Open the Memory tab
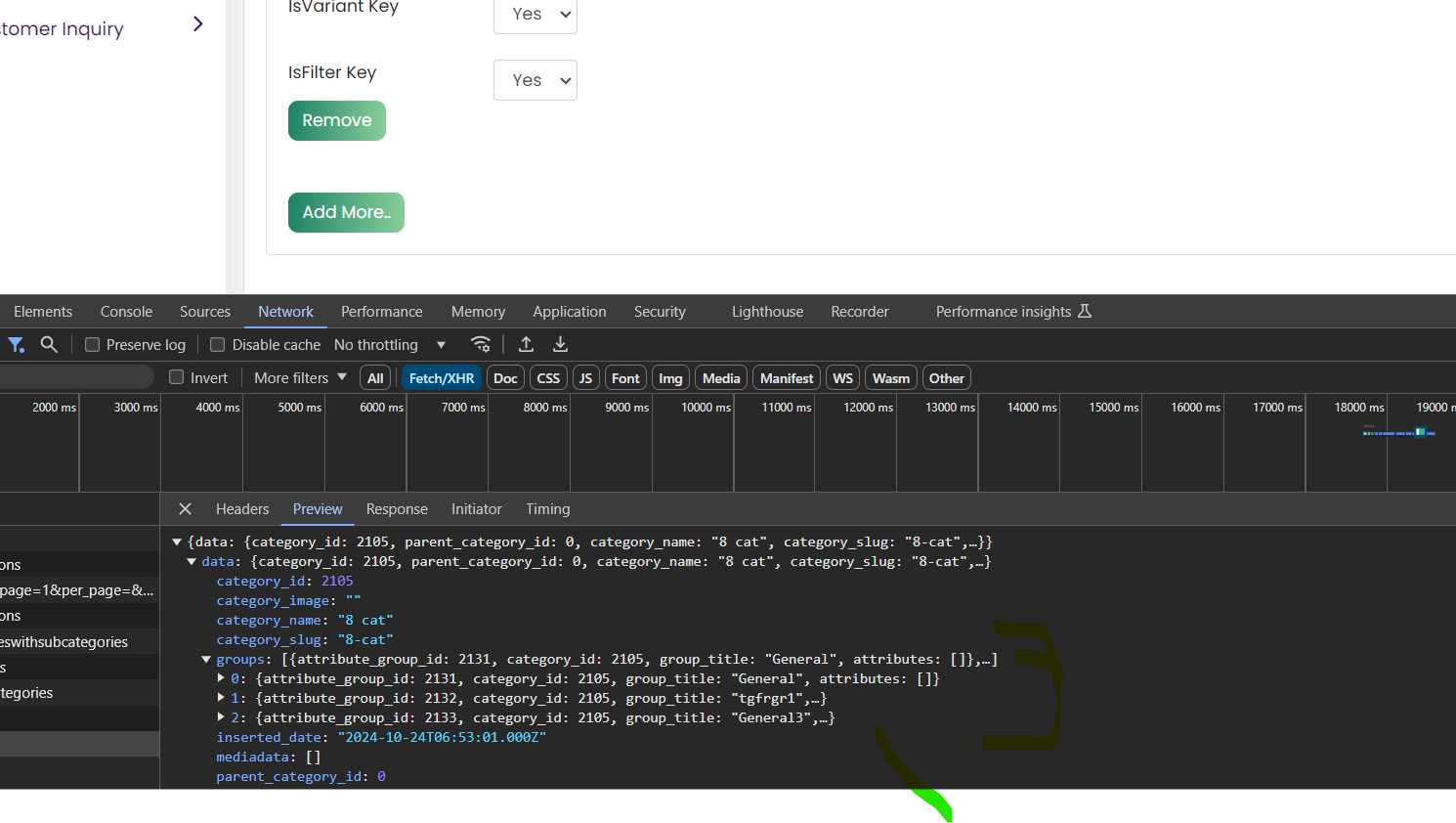Screen dimensions: 1456x823 click(478, 312)
